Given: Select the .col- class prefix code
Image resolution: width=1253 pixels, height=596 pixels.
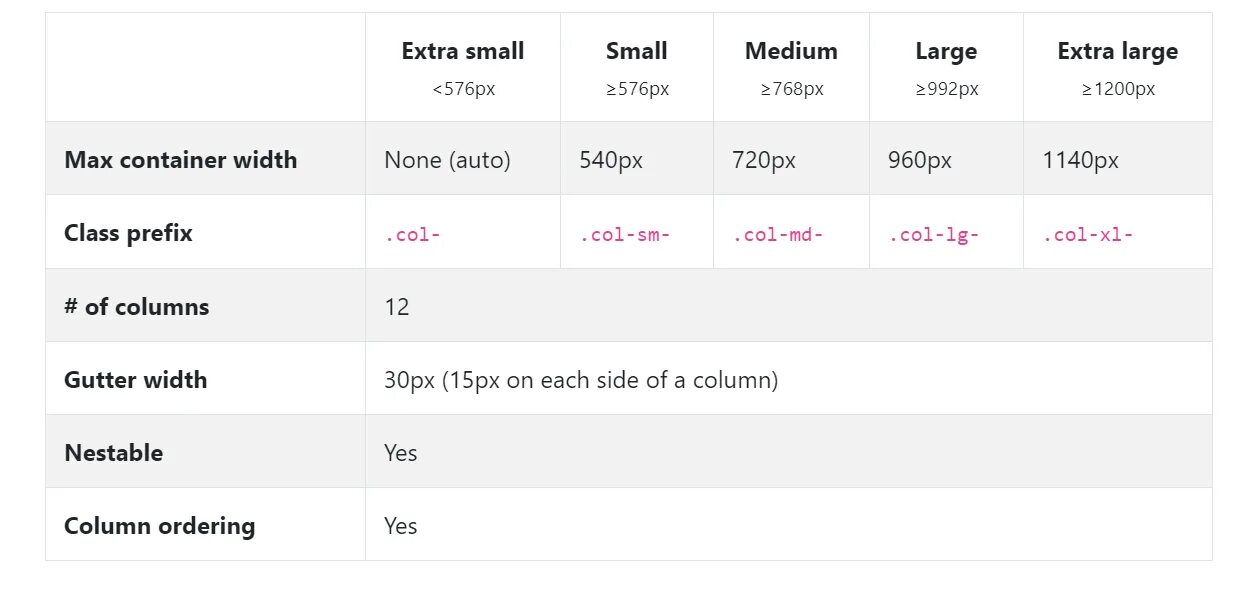Looking at the screenshot, I should [x=413, y=236].
